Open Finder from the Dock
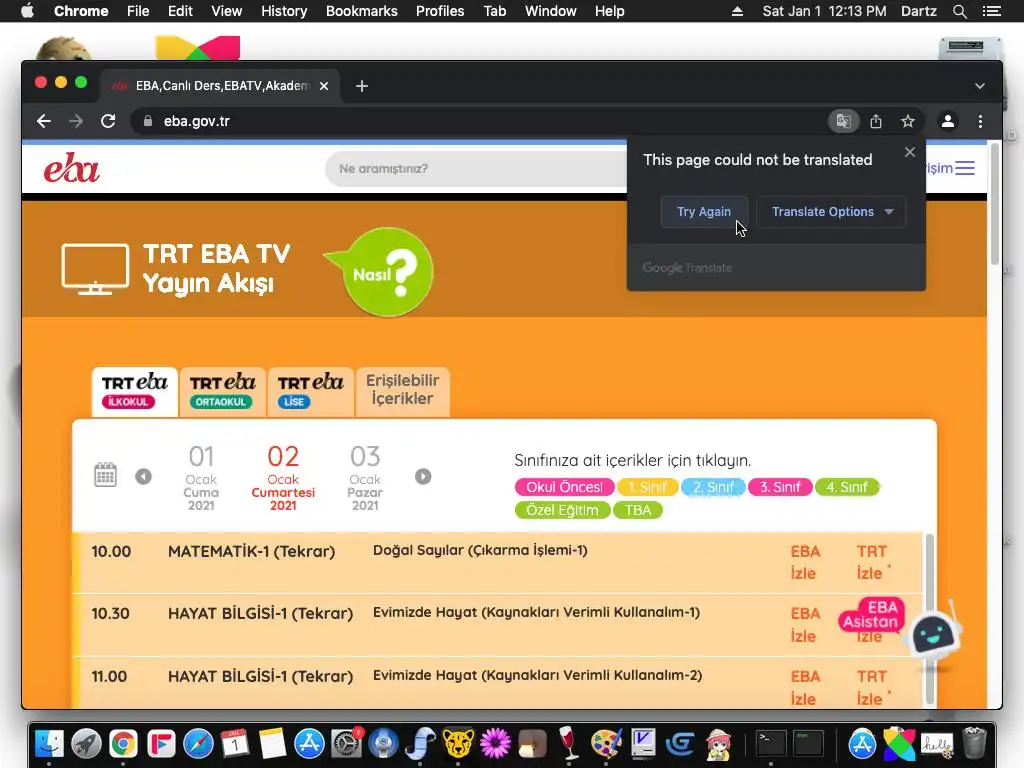The width and height of the screenshot is (1024, 768). point(49,743)
